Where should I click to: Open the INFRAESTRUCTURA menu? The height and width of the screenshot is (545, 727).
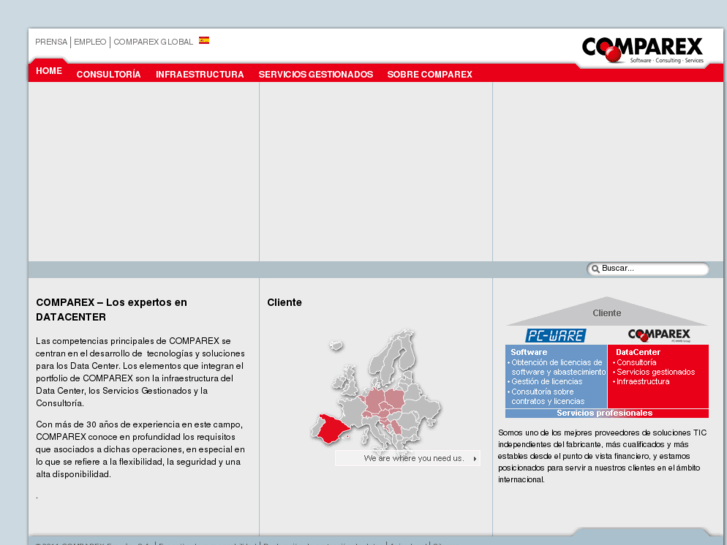pos(200,74)
